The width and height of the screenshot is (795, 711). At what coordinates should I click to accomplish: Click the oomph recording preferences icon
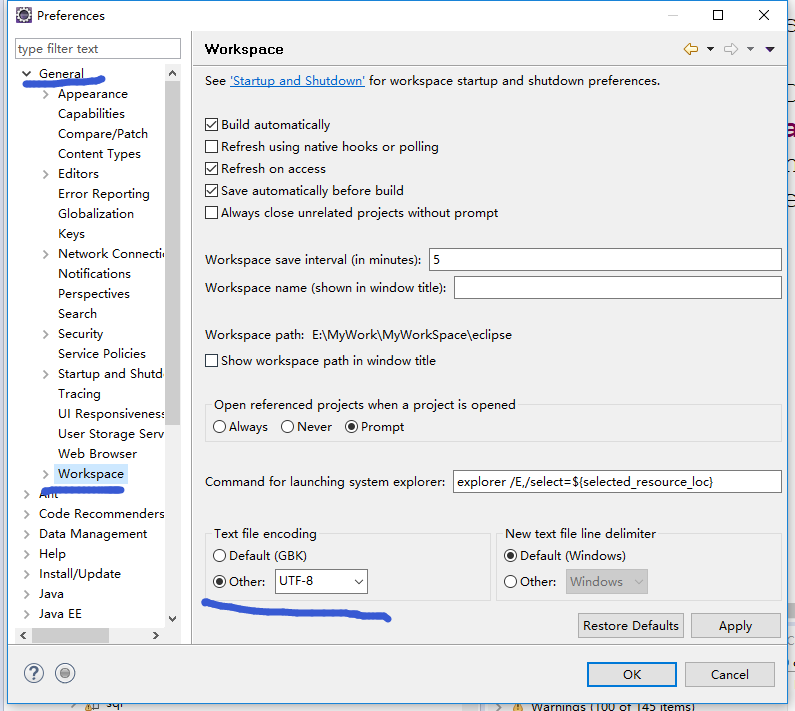(65, 673)
